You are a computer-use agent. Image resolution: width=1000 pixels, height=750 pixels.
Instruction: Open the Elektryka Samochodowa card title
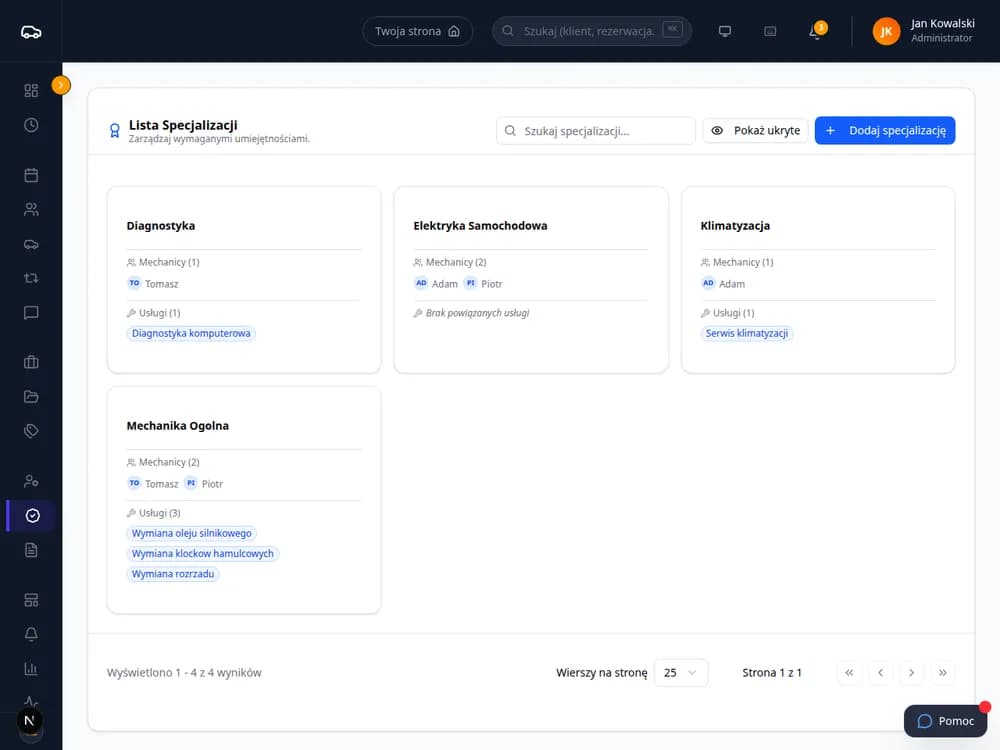(x=480, y=226)
